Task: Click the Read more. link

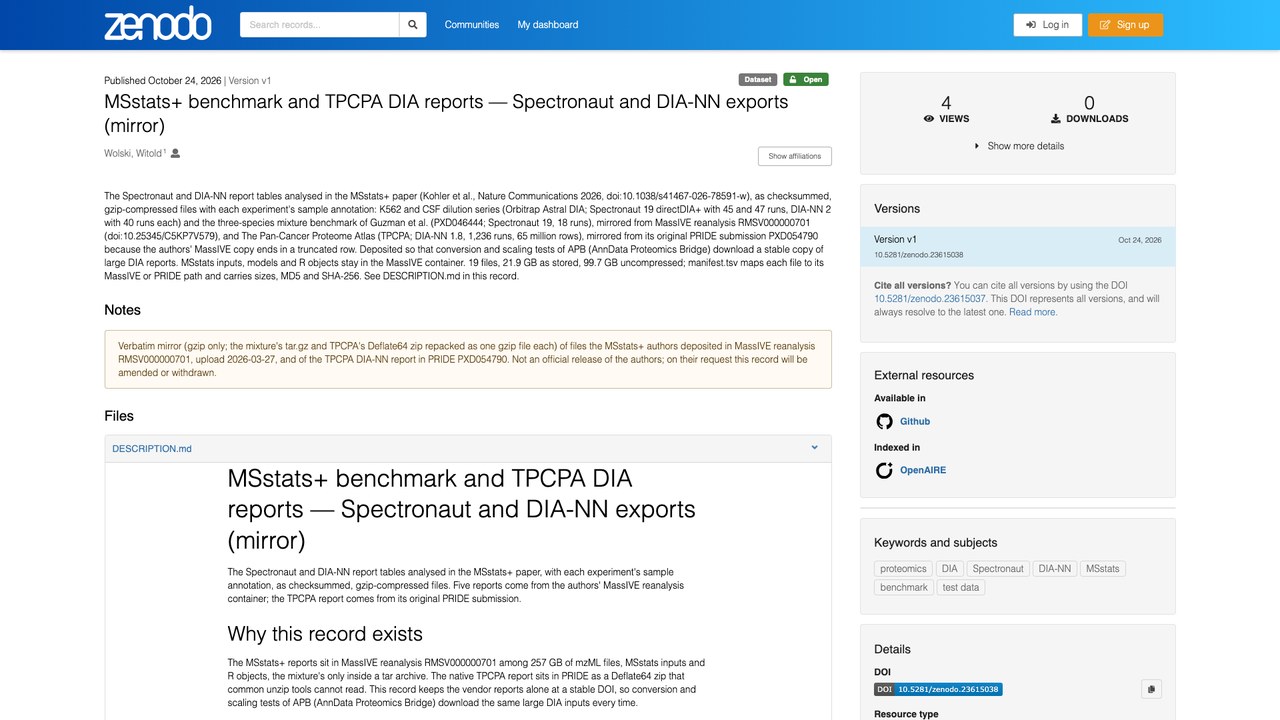Action: click(x=1033, y=312)
